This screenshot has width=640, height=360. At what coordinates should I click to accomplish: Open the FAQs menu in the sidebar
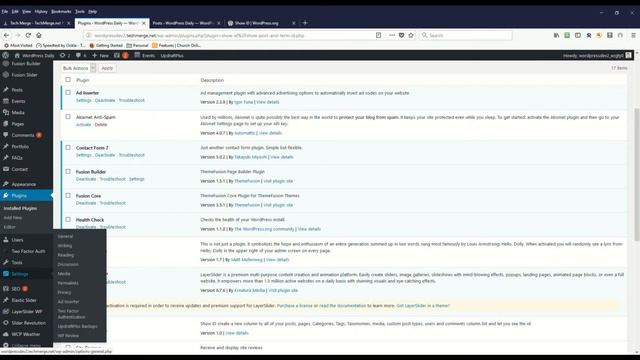(17, 158)
